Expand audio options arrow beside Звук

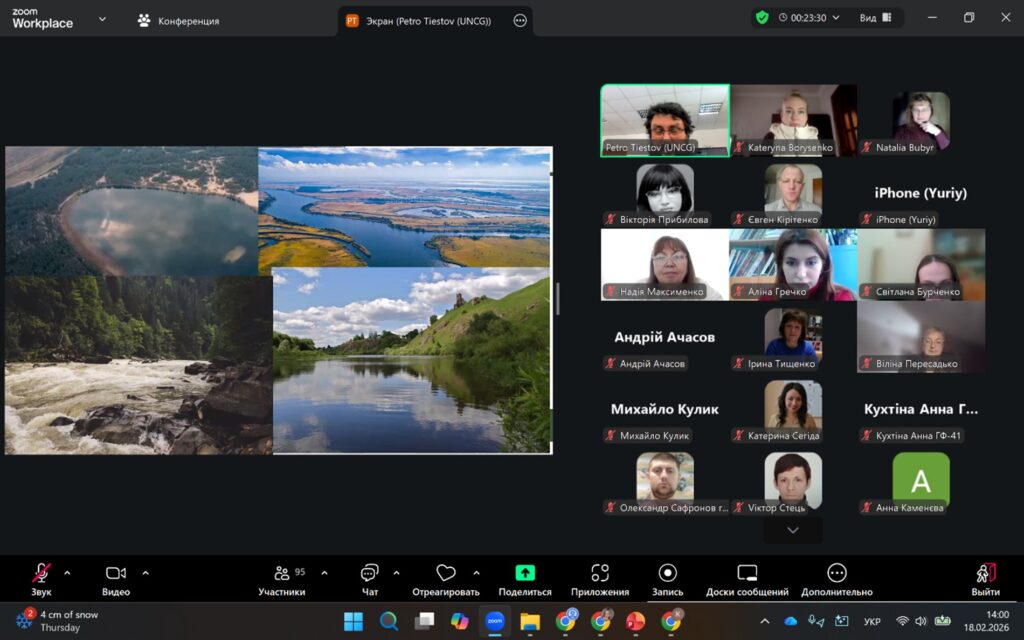pos(67,573)
